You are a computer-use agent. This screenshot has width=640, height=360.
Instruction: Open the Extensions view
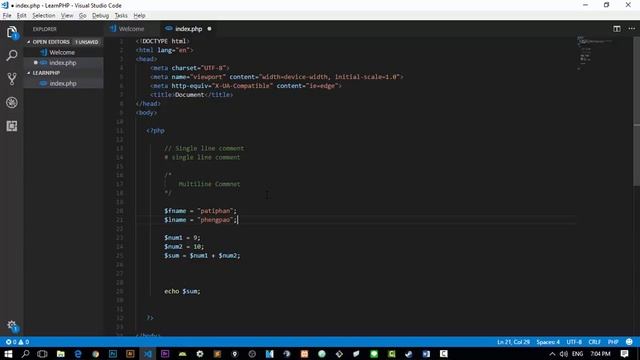pyautogui.click(x=12, y=126)
